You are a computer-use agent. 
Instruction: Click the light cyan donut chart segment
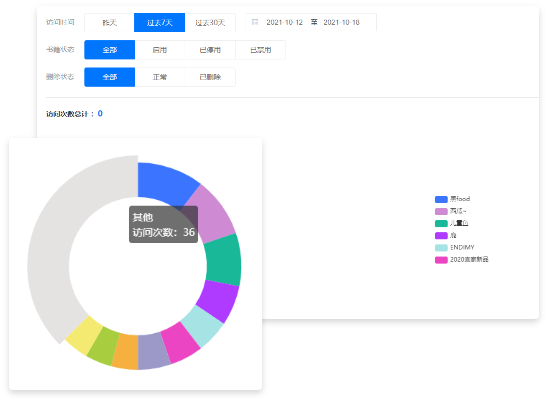202,325
